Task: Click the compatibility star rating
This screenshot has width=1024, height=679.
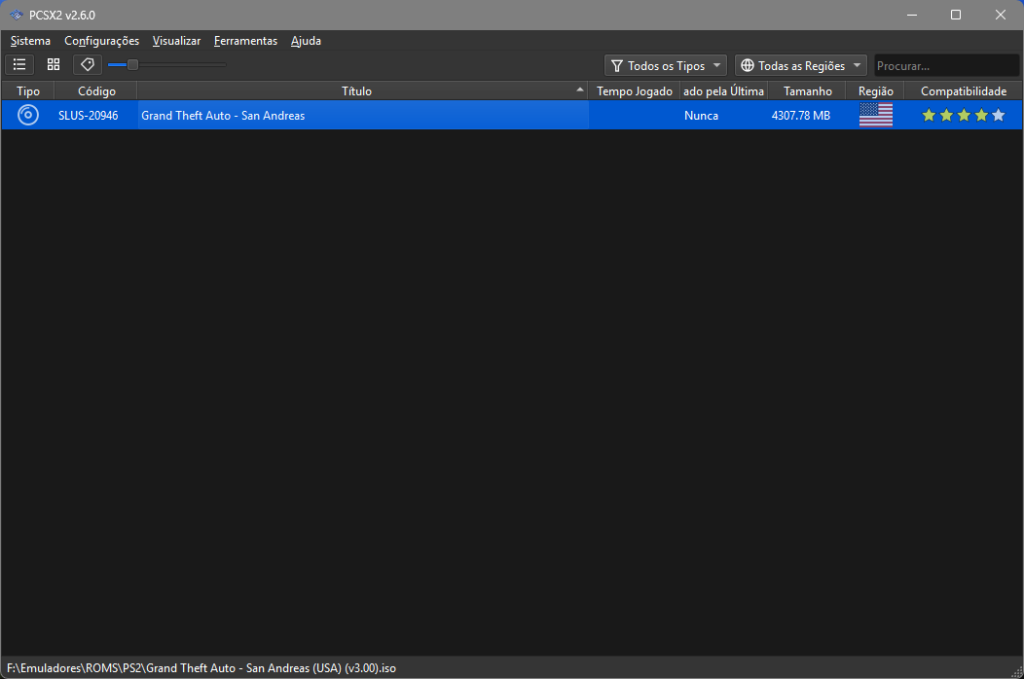Action: pyautogui.click(x=963, y=115)
